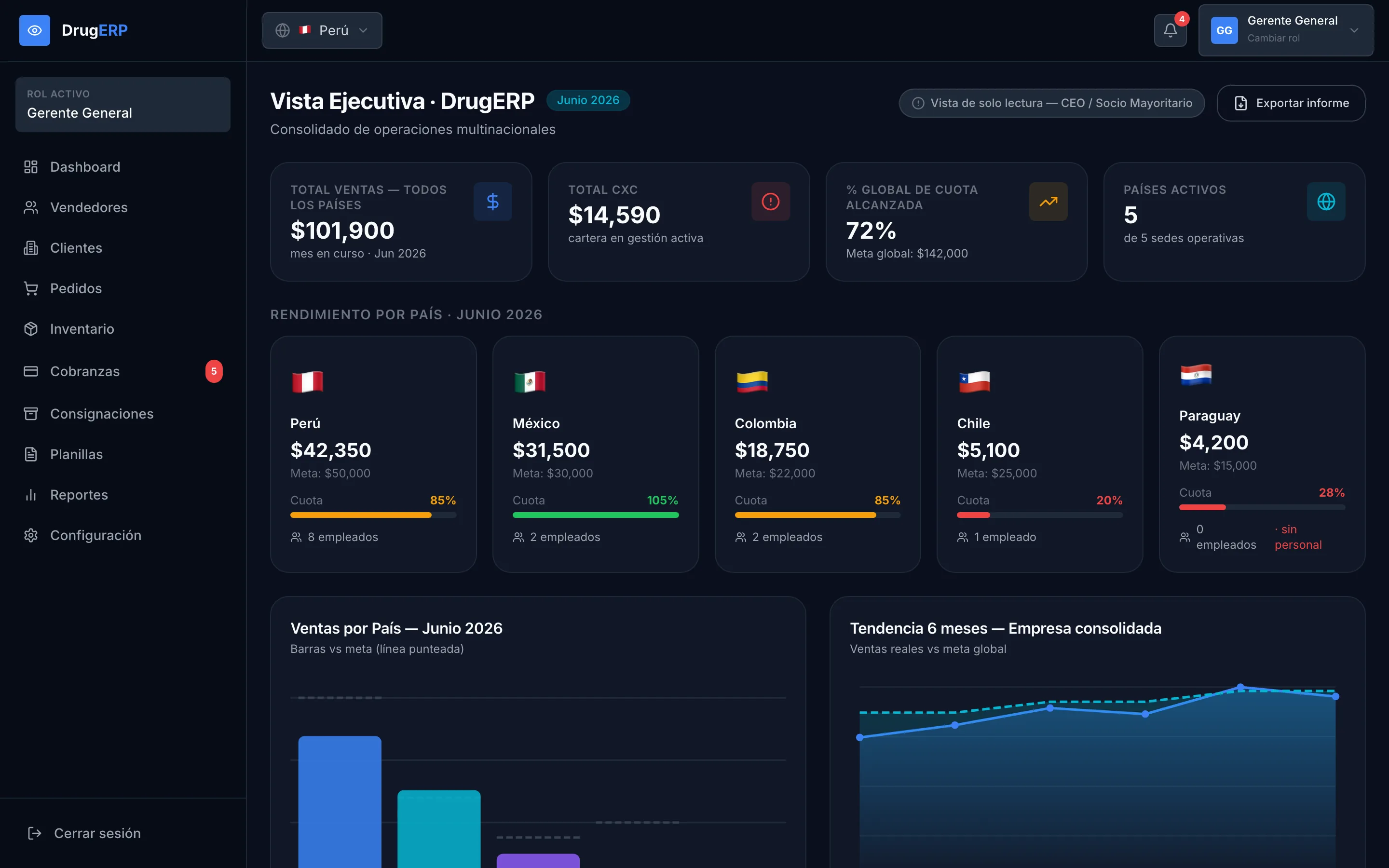Click the DrugERP eye logo icon

[x=34, y=30]
